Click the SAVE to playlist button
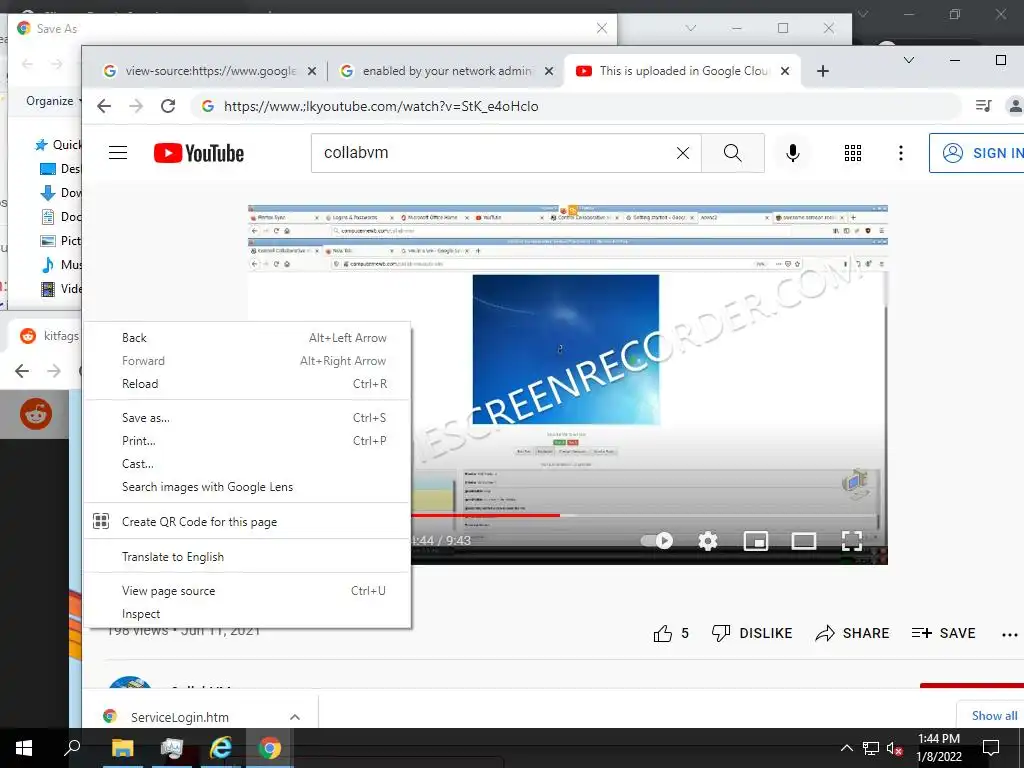Image resolution: width=1024 pixels, height=768 pixels. click(x=944, y=633)
